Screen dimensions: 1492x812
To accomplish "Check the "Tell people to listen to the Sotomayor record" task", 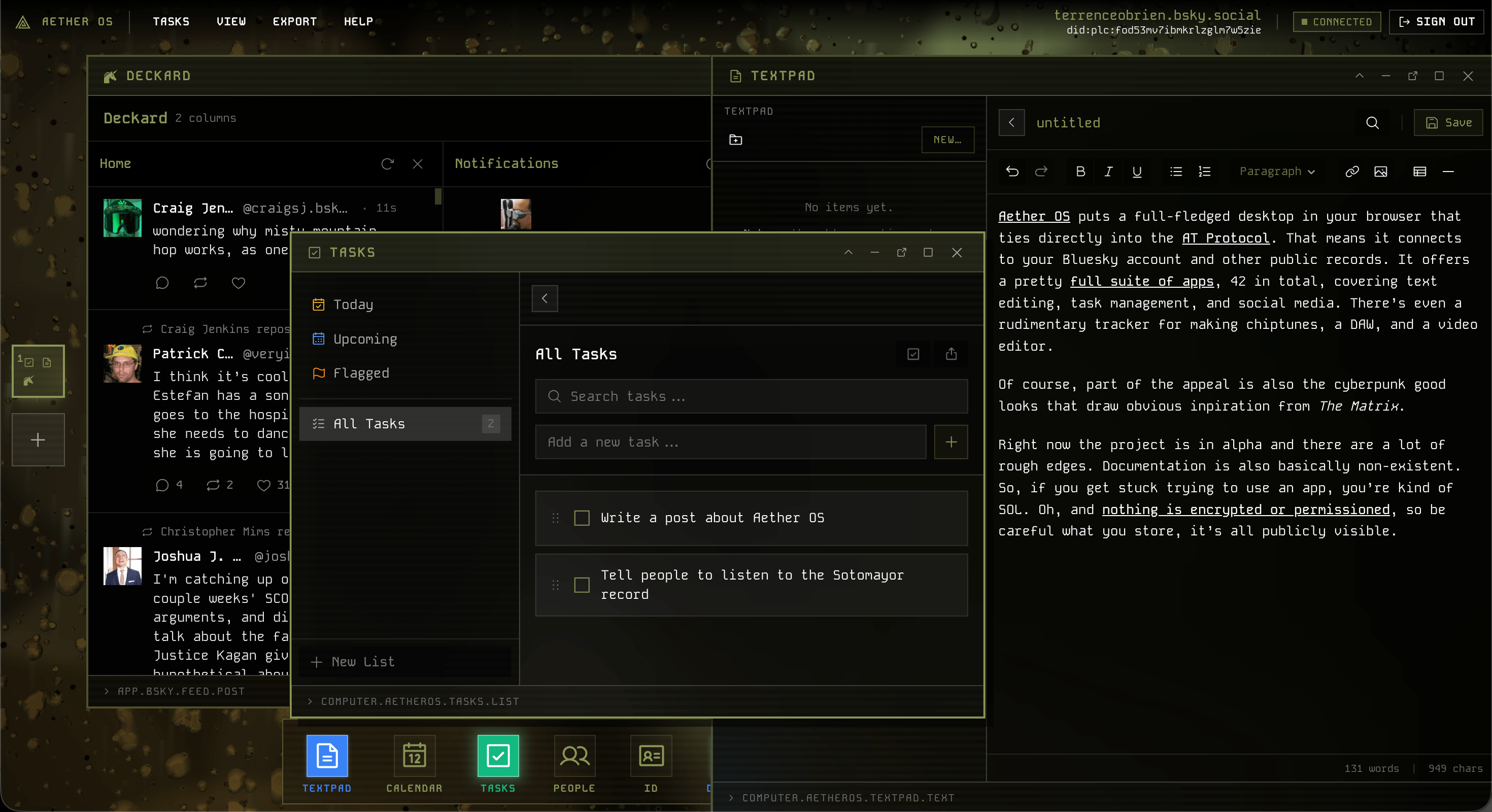I will [x=581, y=585].
